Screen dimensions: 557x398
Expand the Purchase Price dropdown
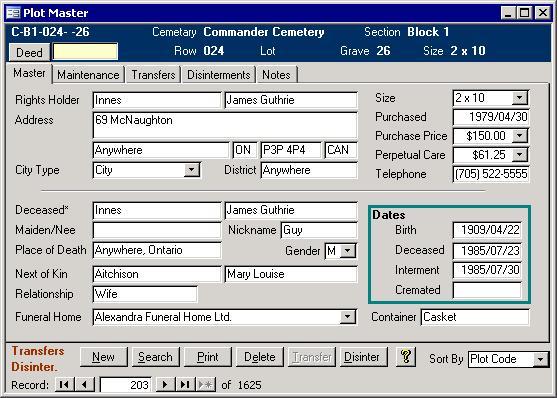519,135
